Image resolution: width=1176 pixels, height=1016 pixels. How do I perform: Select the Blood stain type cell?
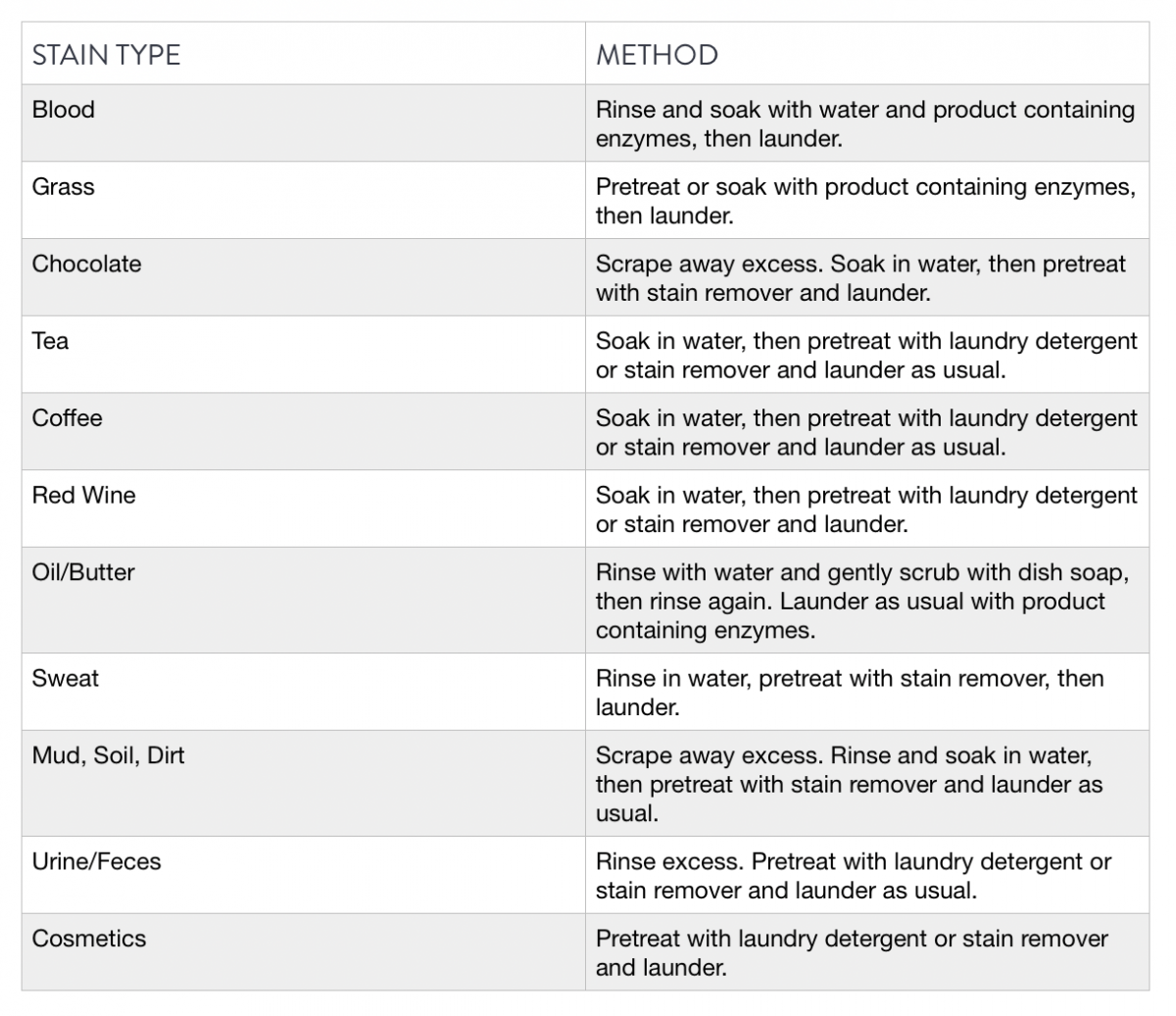tap(64, 110)
